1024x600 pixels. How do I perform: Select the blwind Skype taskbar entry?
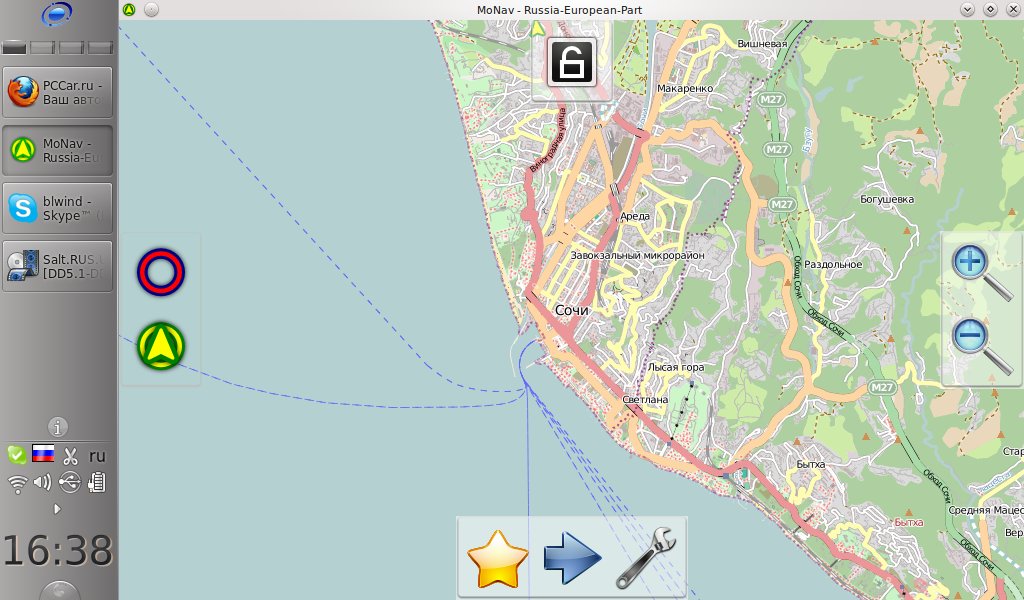[x=58, y=208]
